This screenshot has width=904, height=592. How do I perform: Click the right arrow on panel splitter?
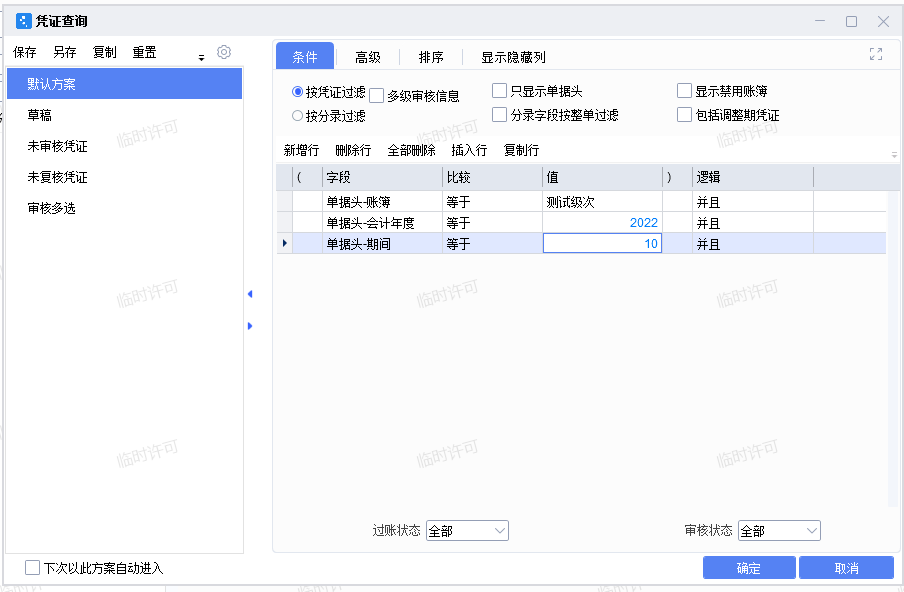(x=250, y=326)
